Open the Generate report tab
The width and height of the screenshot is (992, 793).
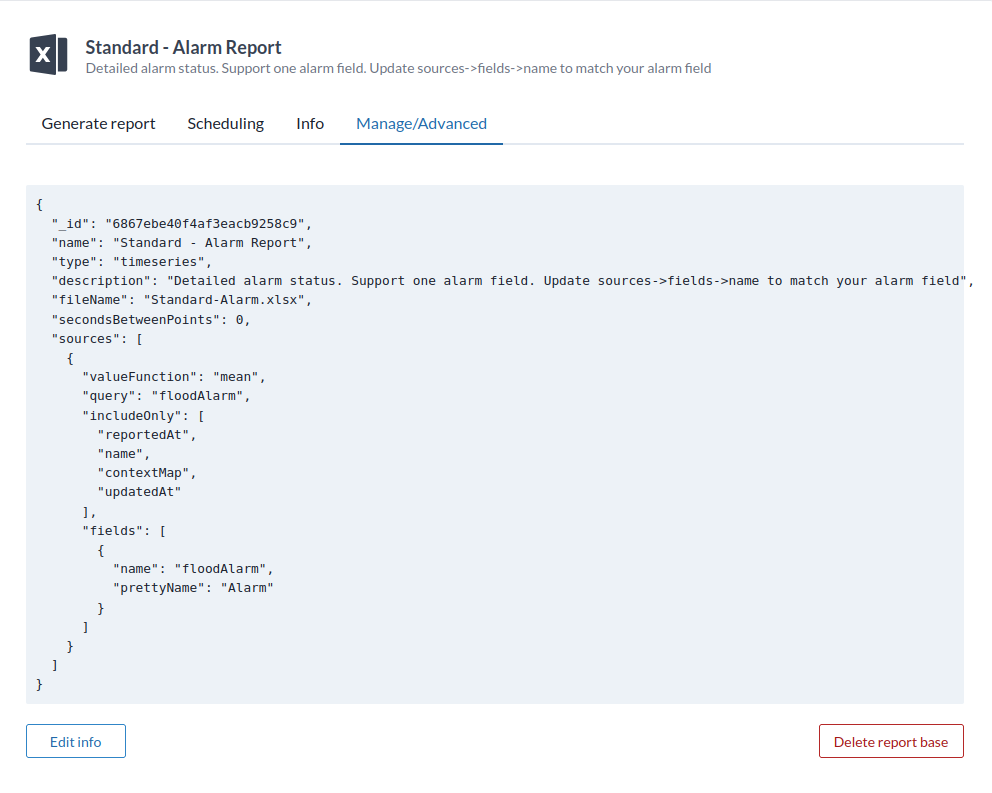point(98,124)
